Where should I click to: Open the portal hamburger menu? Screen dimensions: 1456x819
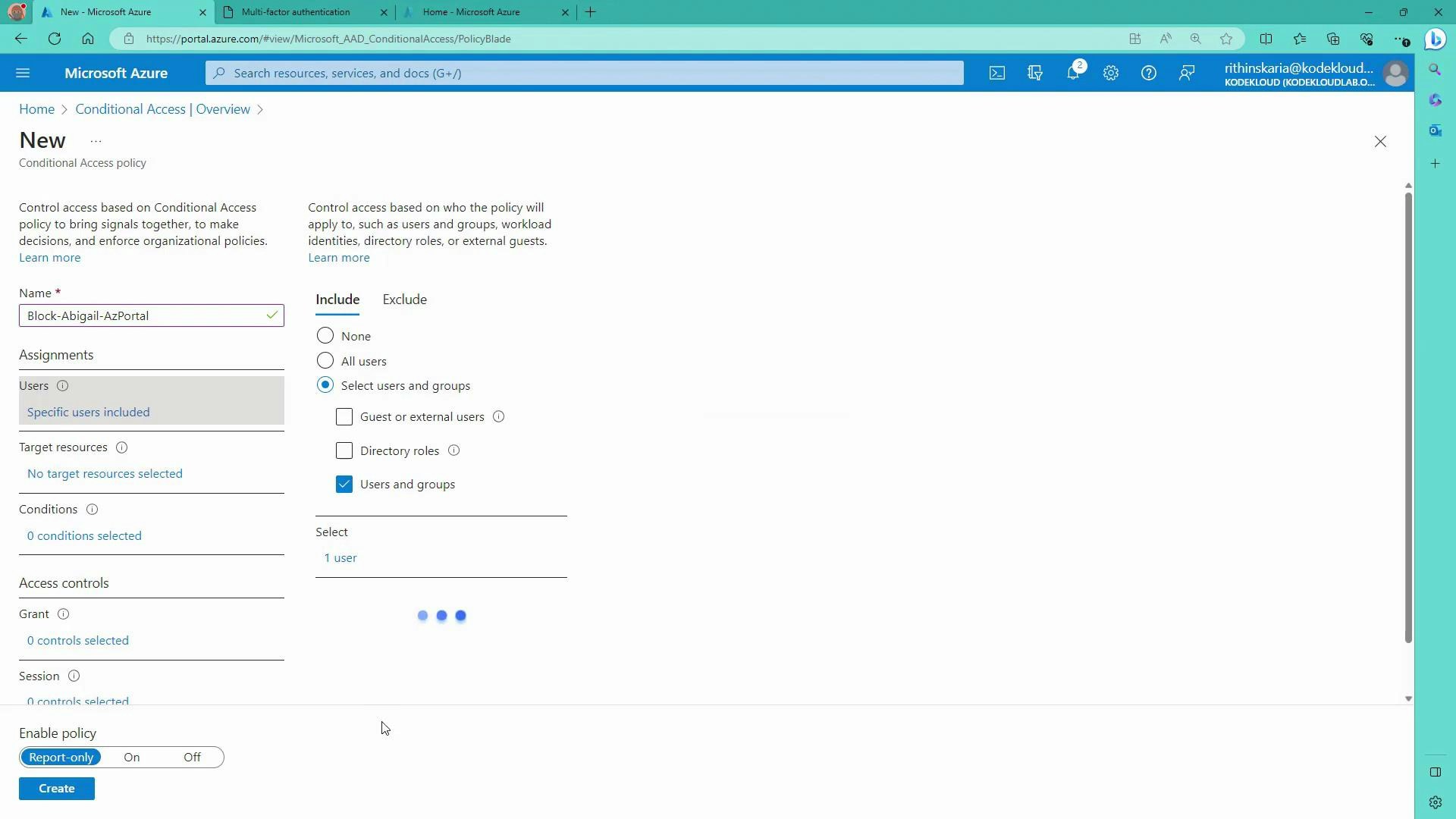pos(23,73)
